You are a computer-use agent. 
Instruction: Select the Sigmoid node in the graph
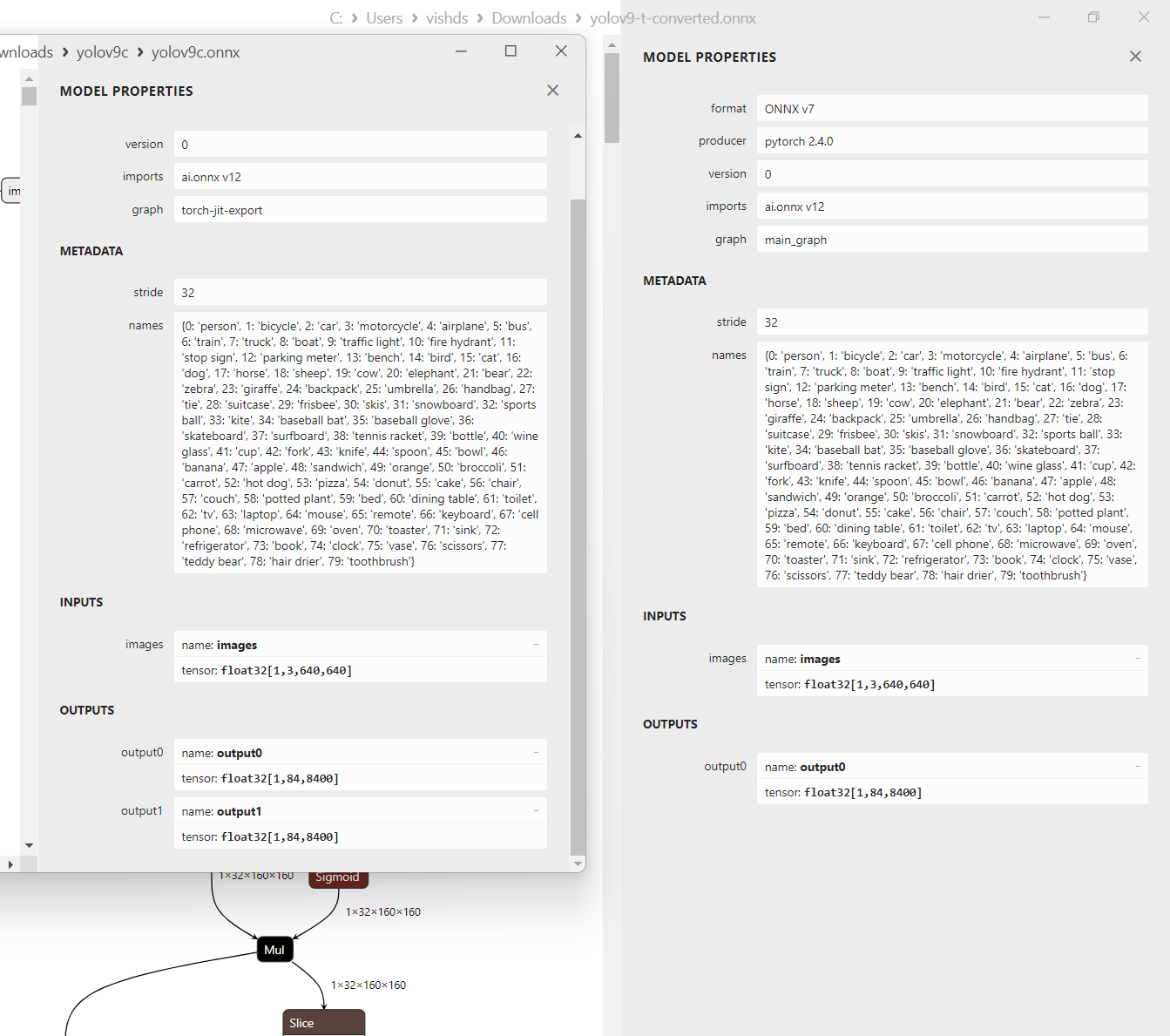(337, 878)
